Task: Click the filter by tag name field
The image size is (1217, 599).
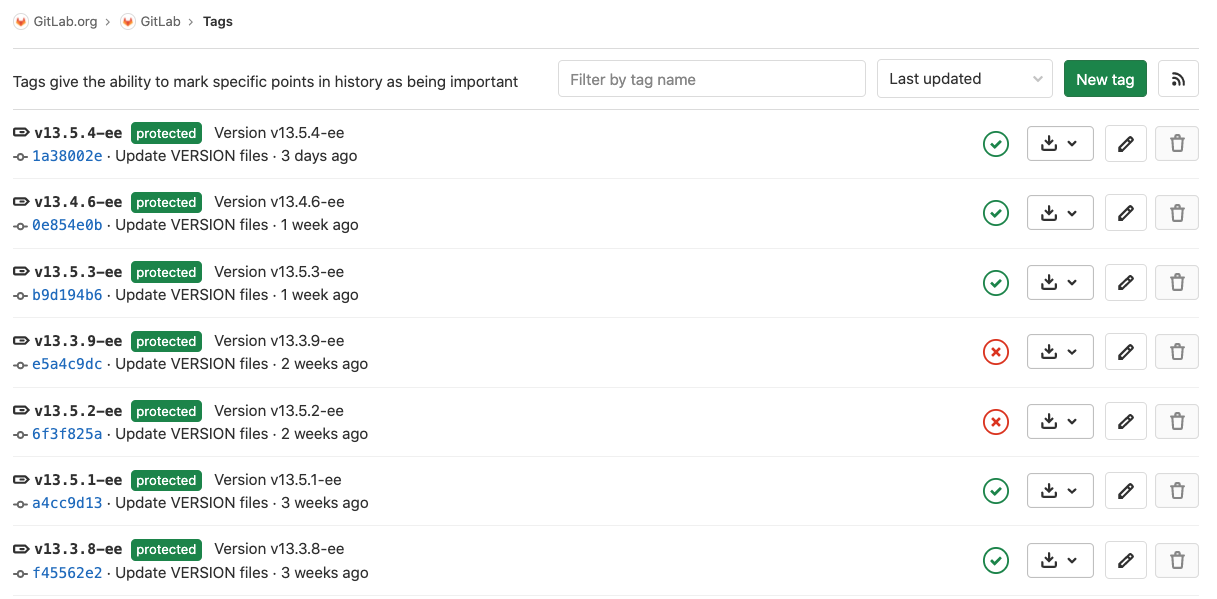Action: click(x=711, y=78)
